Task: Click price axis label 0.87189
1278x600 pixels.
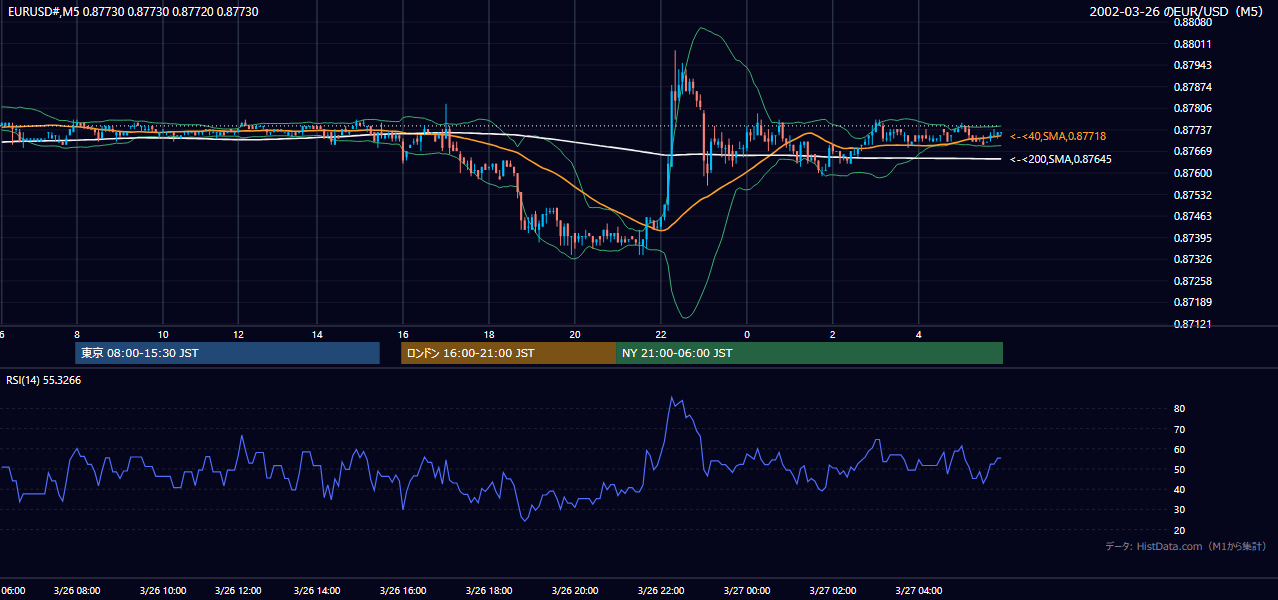Action: [1193, 302]
